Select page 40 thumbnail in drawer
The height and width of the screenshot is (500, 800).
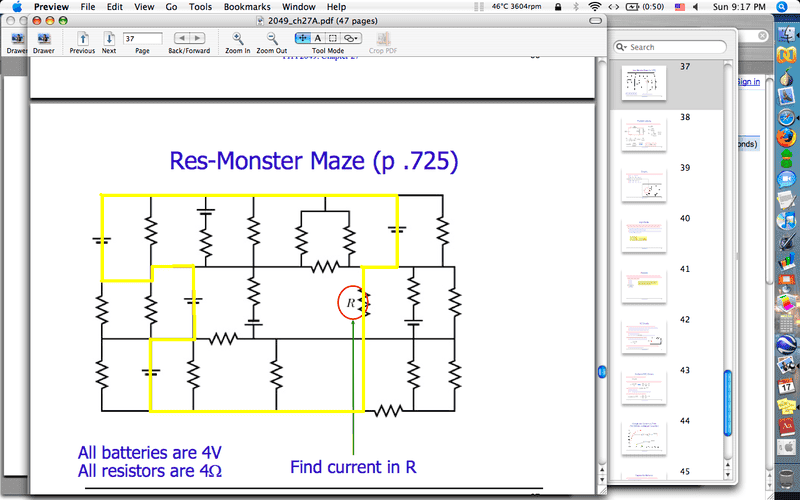[x=643, y=235]
